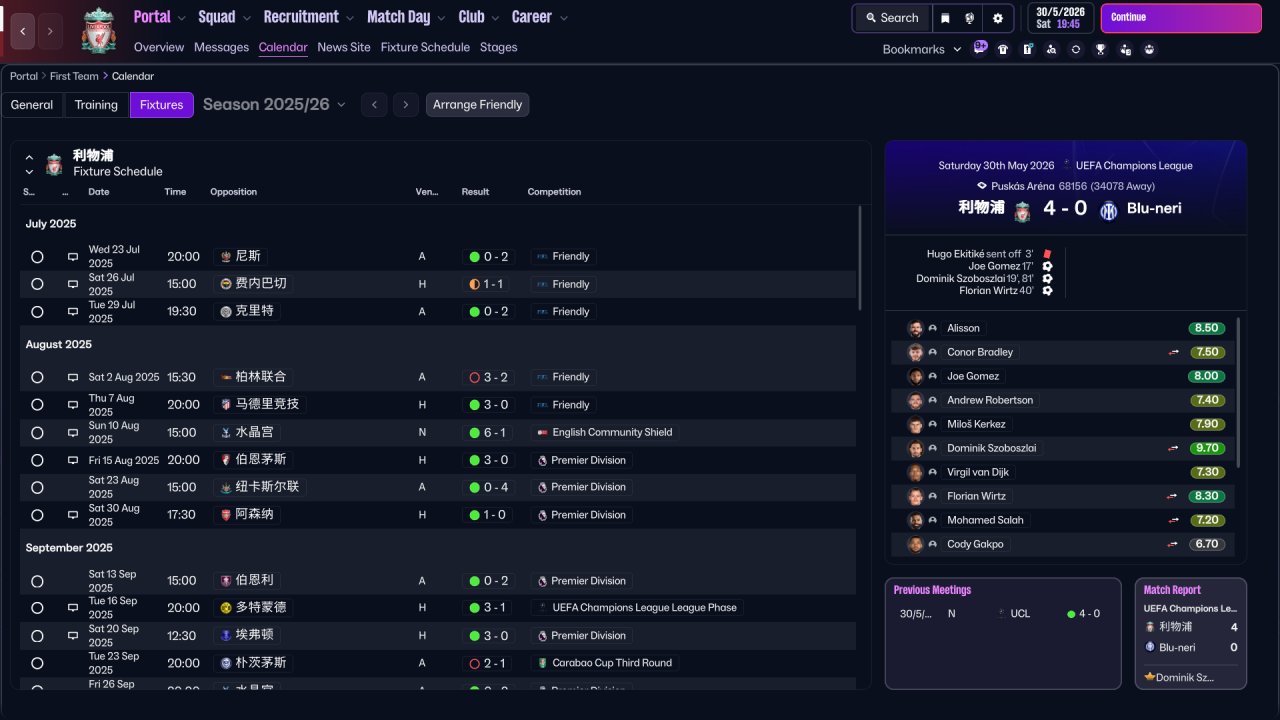The height and width of the screenshot is (720, 1280).
Task: Open the 9+ notifications shortcut icon
Action: [x=980, y=47]
